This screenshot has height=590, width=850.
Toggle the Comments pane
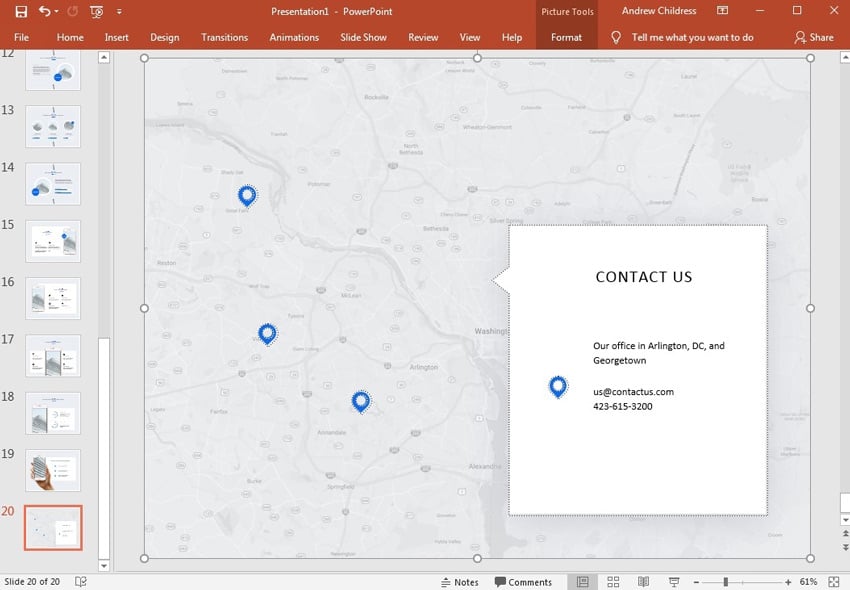coord(523,582)
